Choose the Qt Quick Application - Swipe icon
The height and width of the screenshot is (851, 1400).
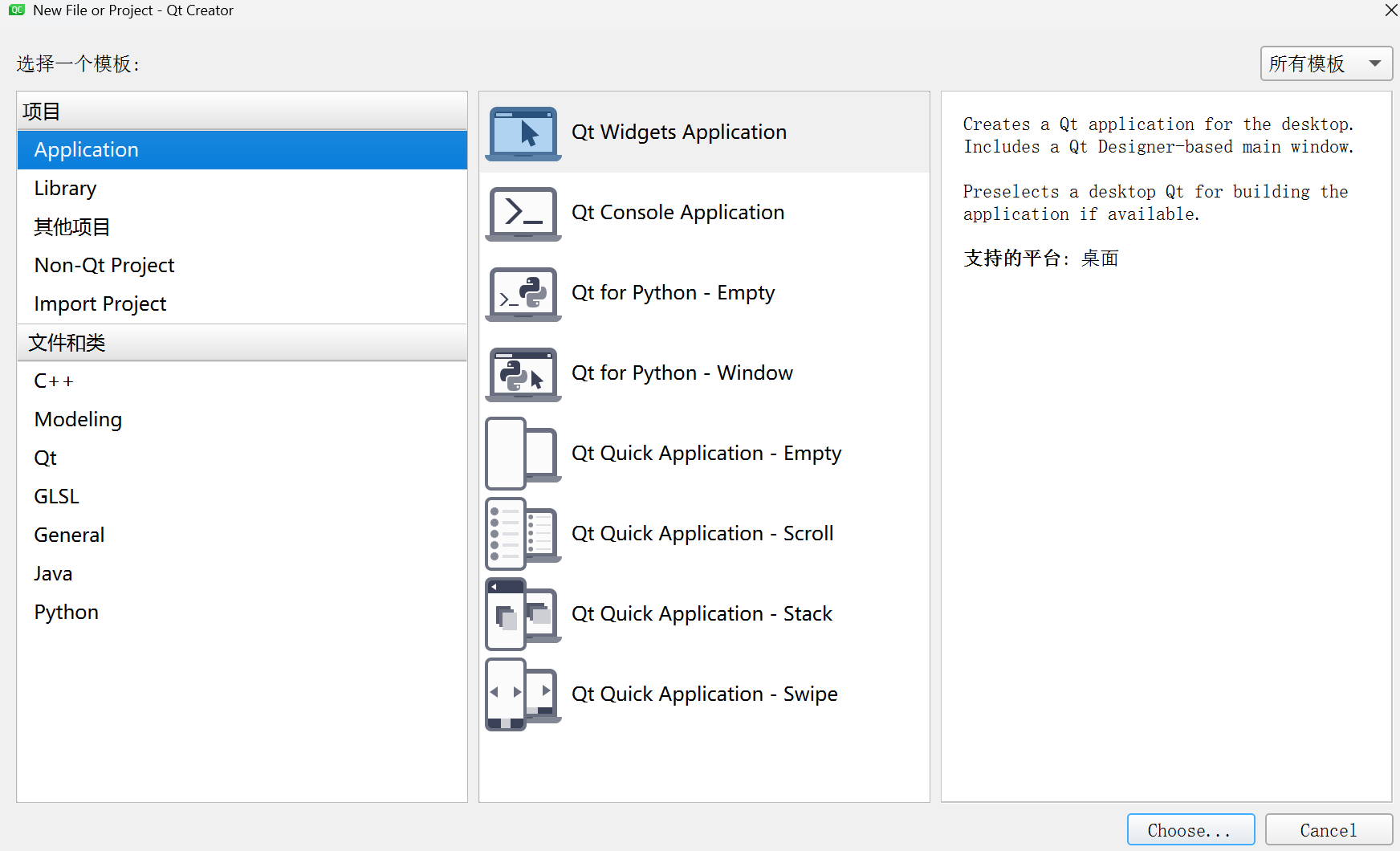[523, 694]
